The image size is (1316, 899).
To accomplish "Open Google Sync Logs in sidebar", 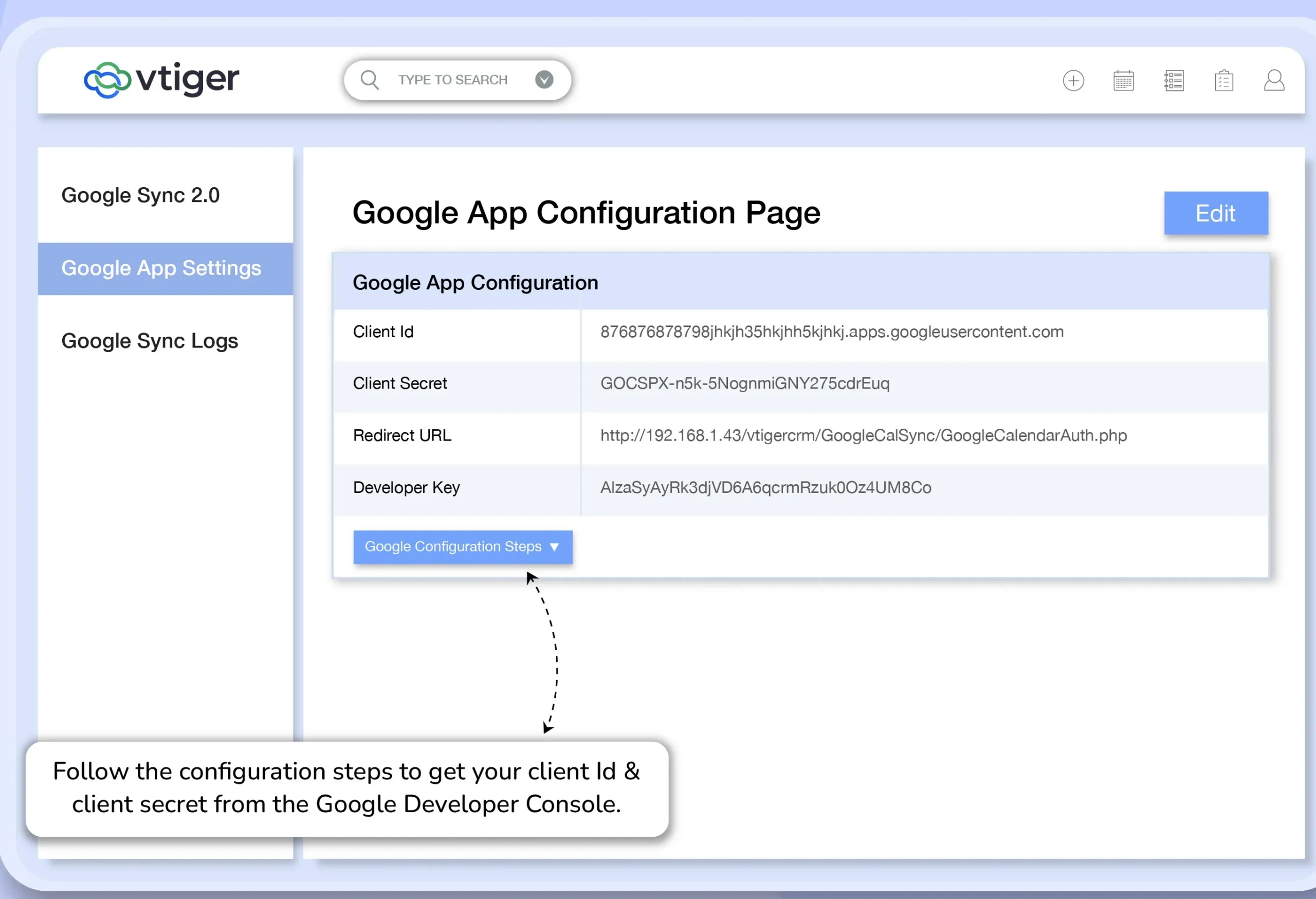I will coord(150,341).
